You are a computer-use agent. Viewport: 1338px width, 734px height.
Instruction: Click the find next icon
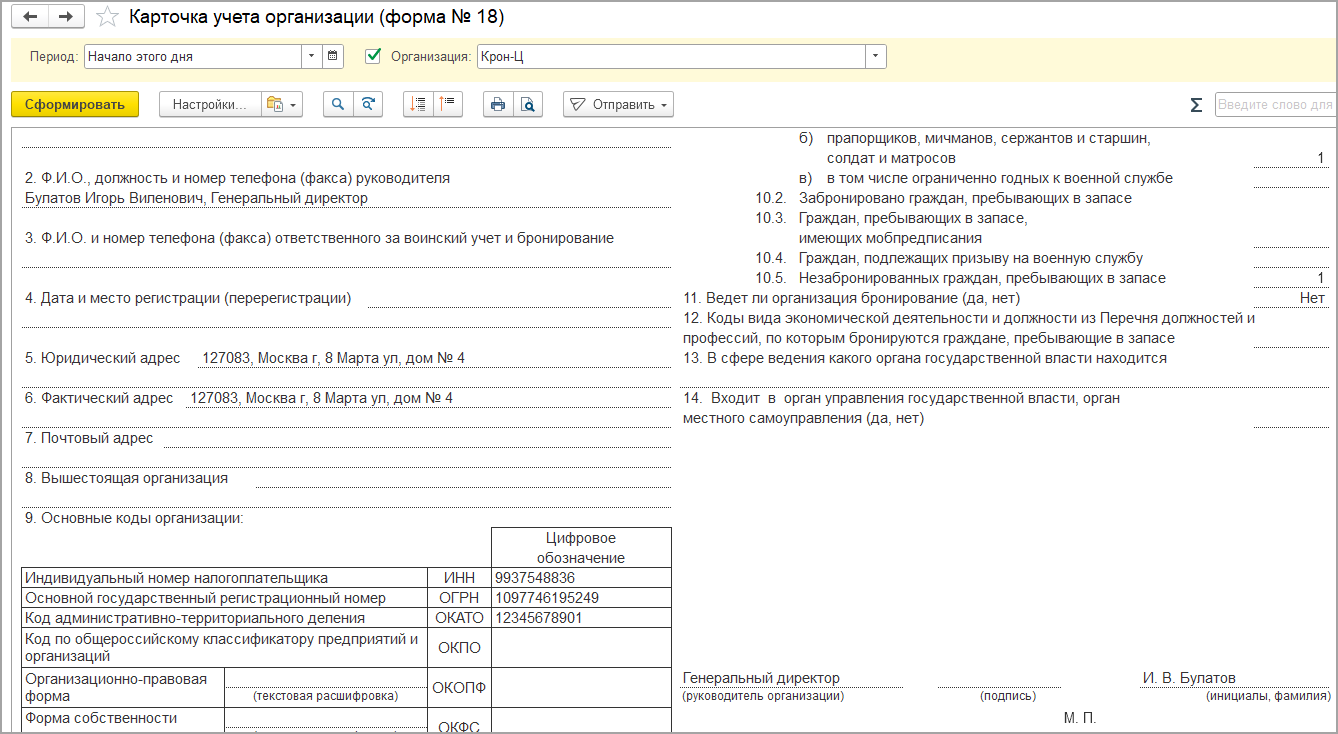click(x=369, y=105)
